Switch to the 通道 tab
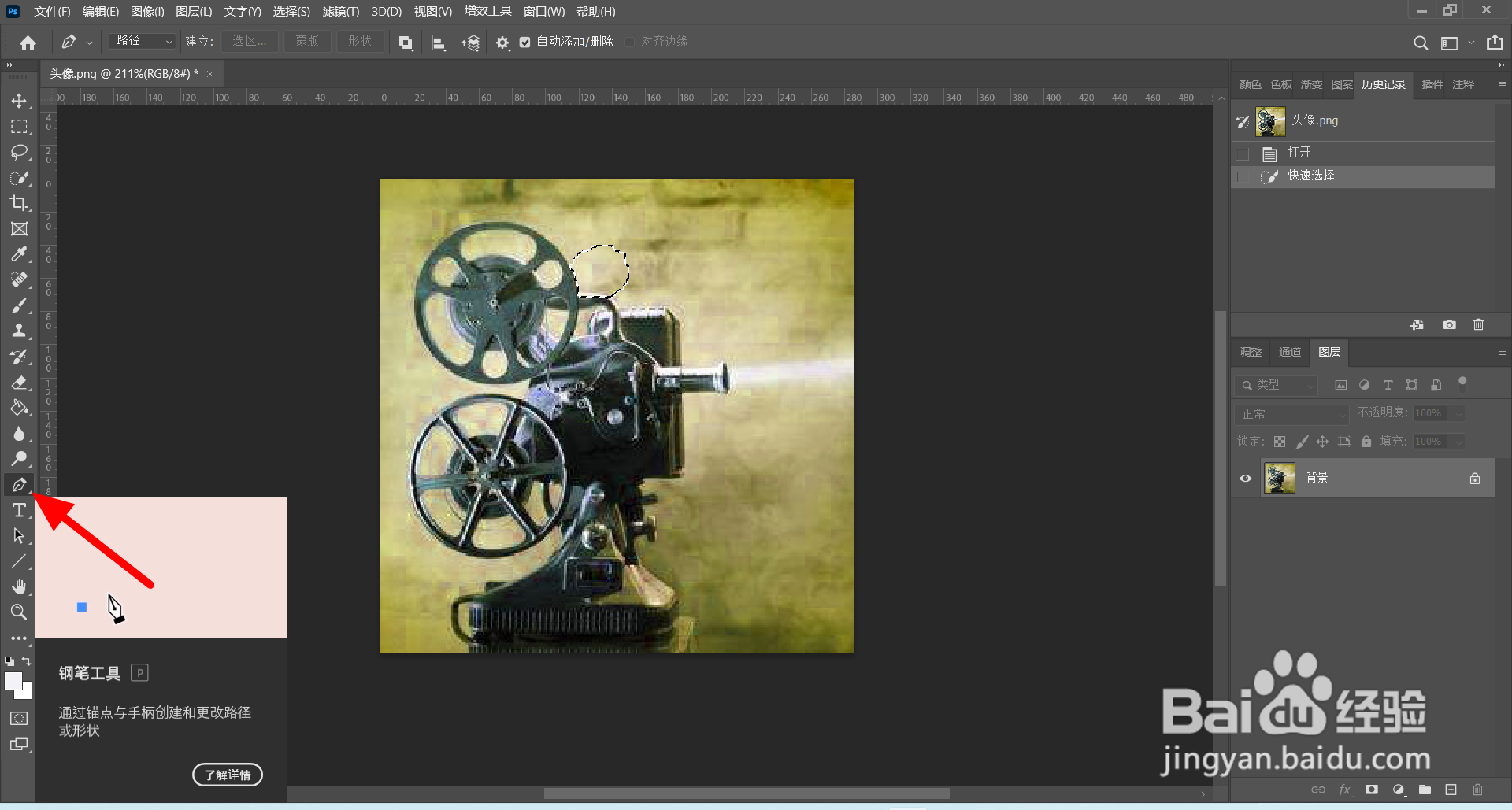Image resolution: width=1512 pixels, height=810 pixels. click(x=1290, y=352)
